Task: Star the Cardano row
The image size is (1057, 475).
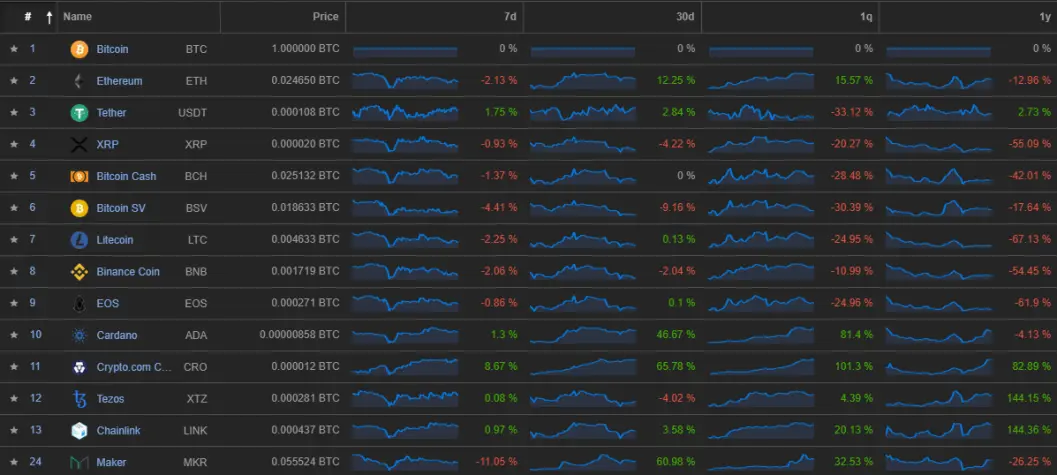Action: (13, 334)
